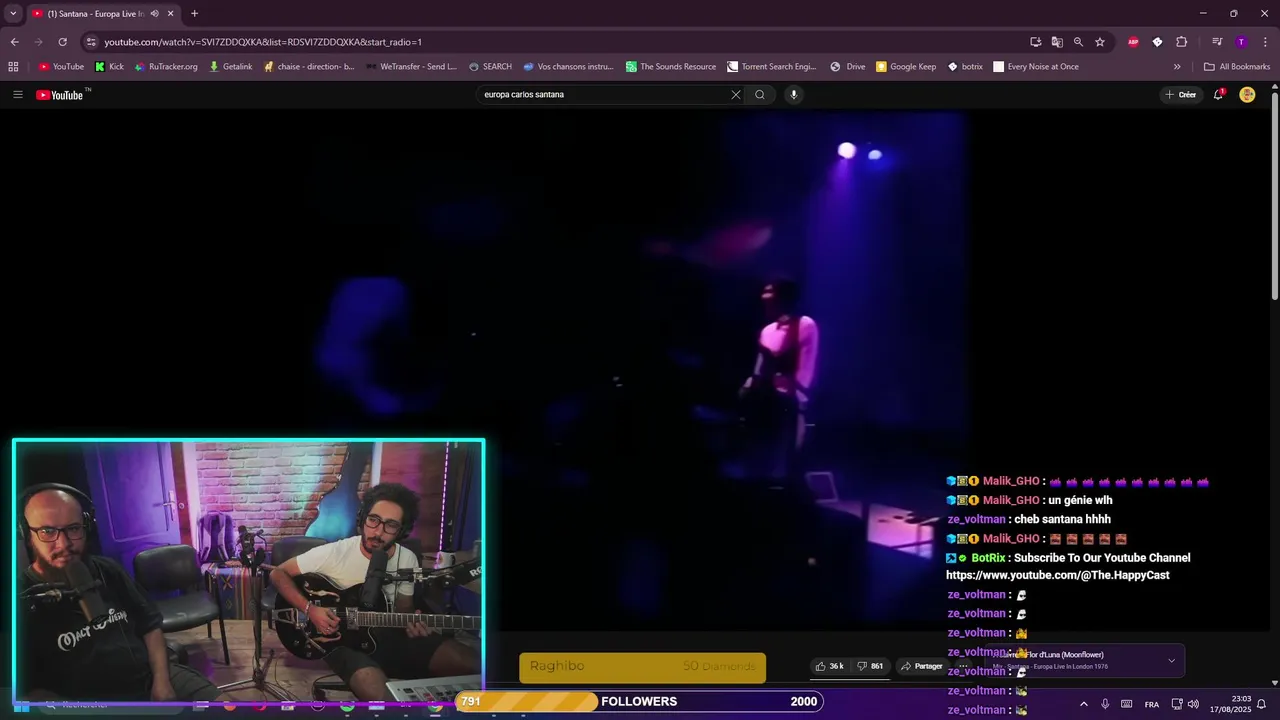View site information icon in address bar
Image resolution: width=1280 pixels, height=720 pixels.
[91, 42]
